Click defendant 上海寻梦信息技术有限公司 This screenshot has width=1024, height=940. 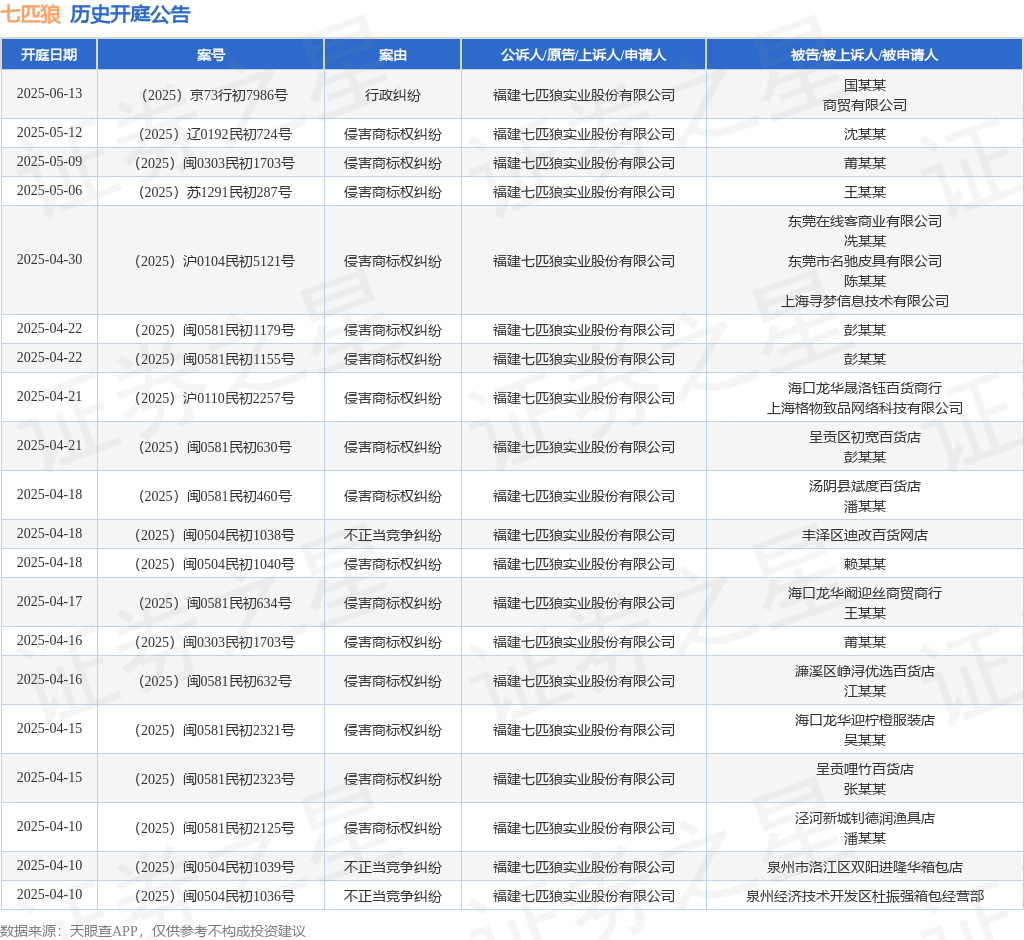[865, 301]
